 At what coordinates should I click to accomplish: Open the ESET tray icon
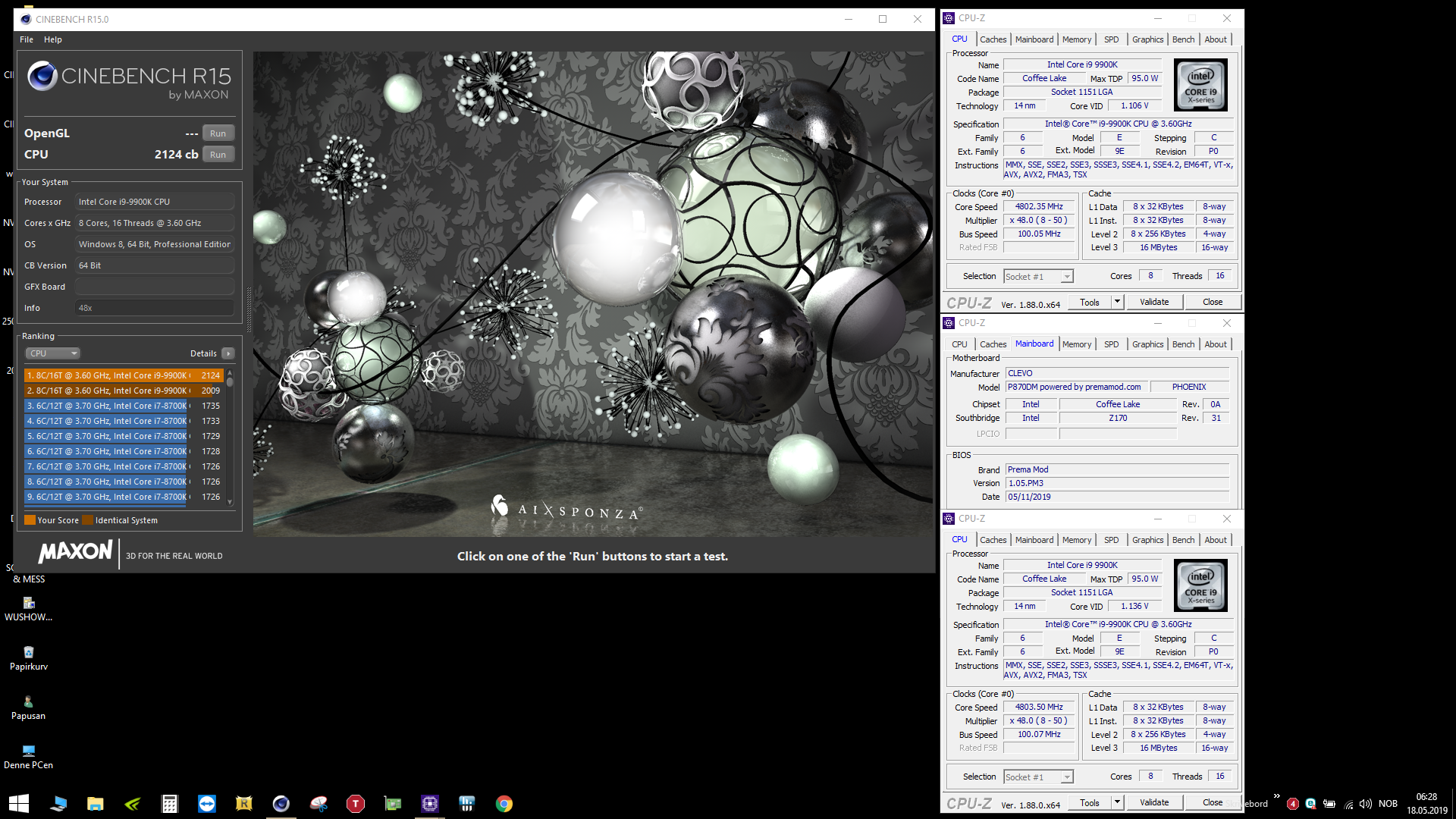coord(1310,804)
